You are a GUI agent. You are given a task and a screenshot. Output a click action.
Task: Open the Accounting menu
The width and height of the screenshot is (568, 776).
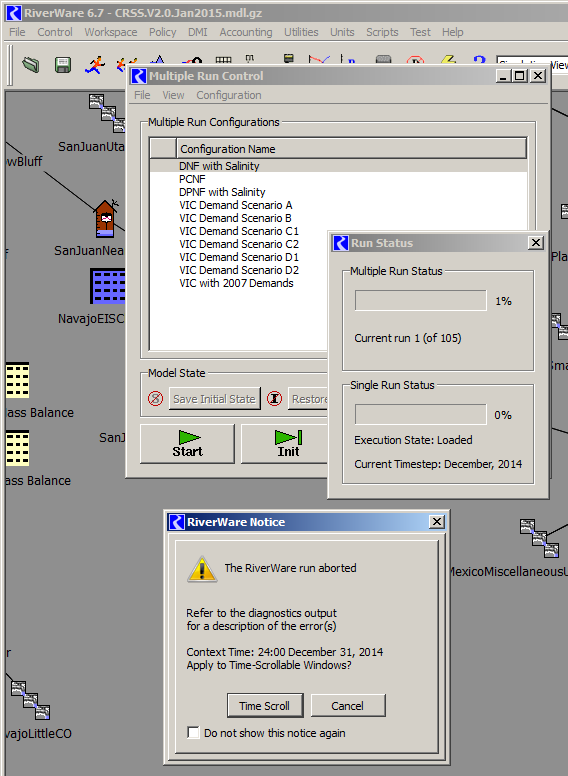[246, 32]
